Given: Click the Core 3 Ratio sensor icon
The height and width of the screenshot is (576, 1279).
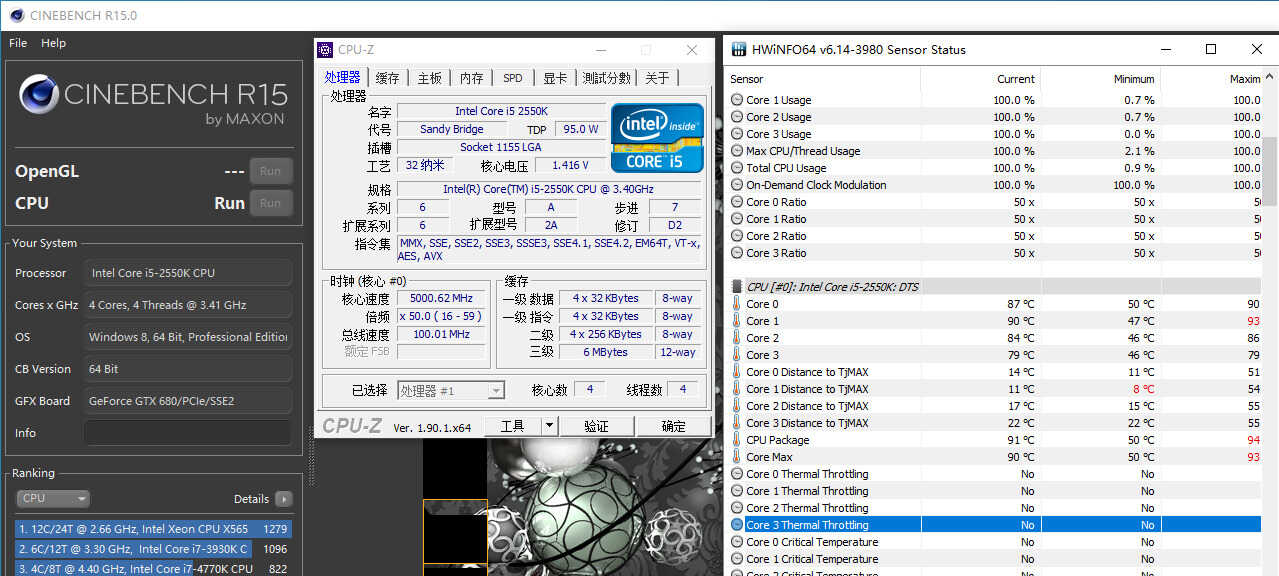Looking at the screenshot, I should click(x=737, y=253).
